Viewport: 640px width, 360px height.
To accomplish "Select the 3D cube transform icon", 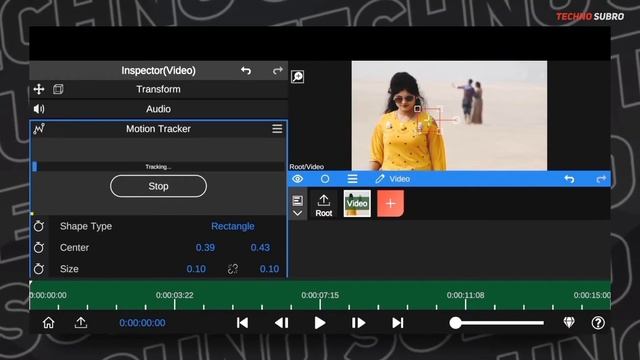I will tap(58, 89).
